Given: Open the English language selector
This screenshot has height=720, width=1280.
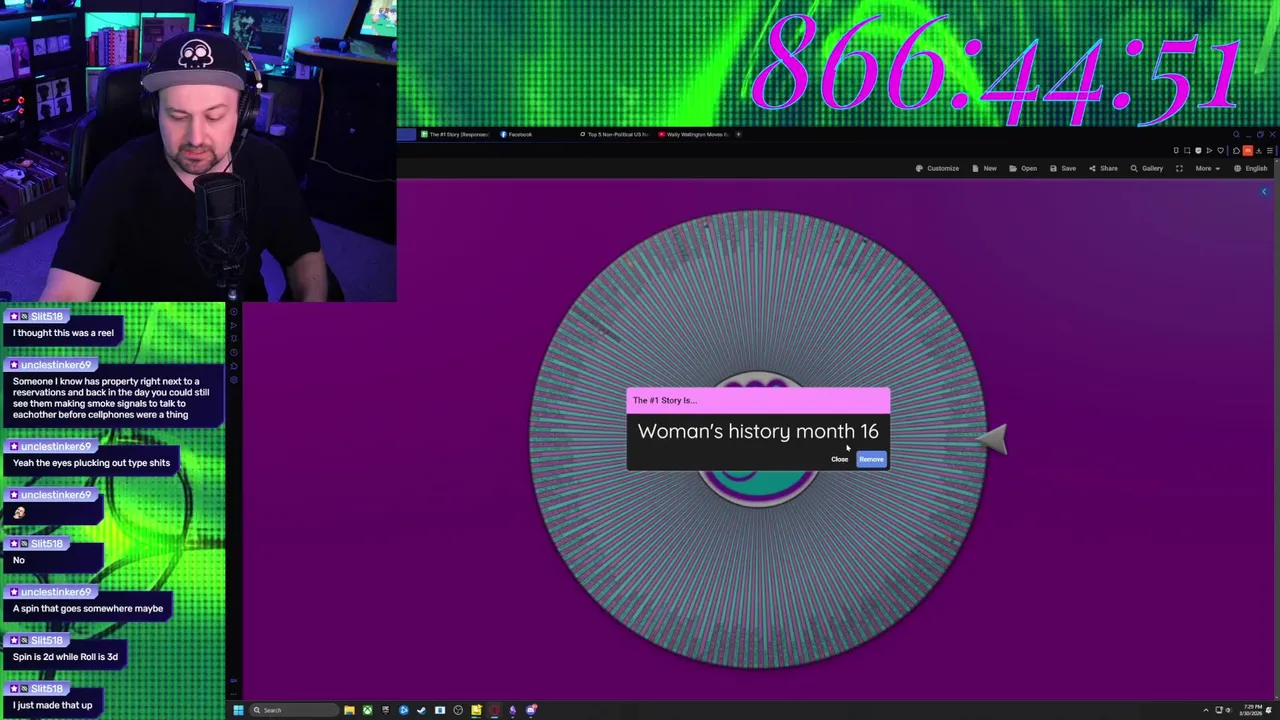Looking at the screenshot, I should [1251, 168].
